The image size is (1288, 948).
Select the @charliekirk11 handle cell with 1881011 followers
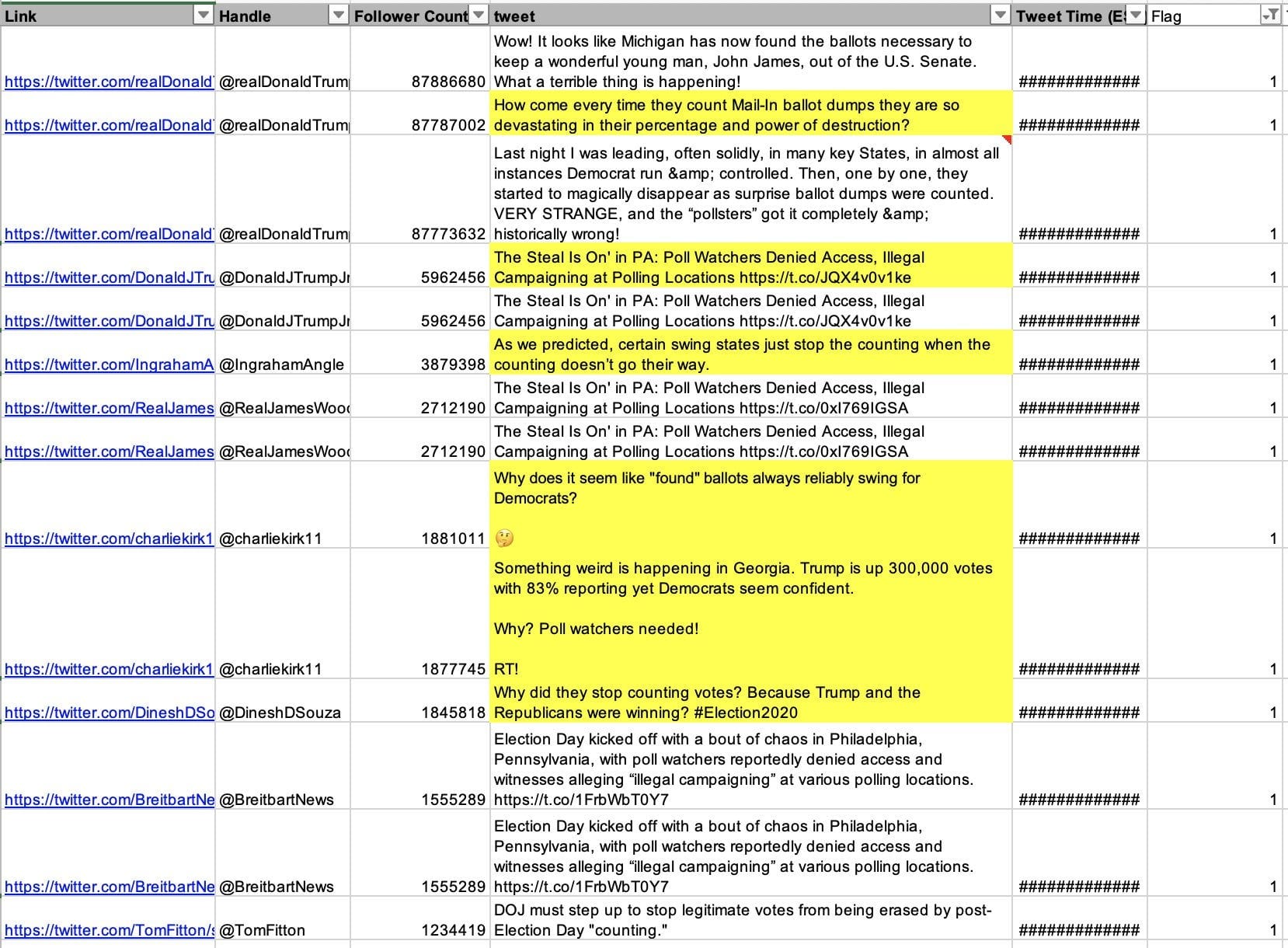284,505
